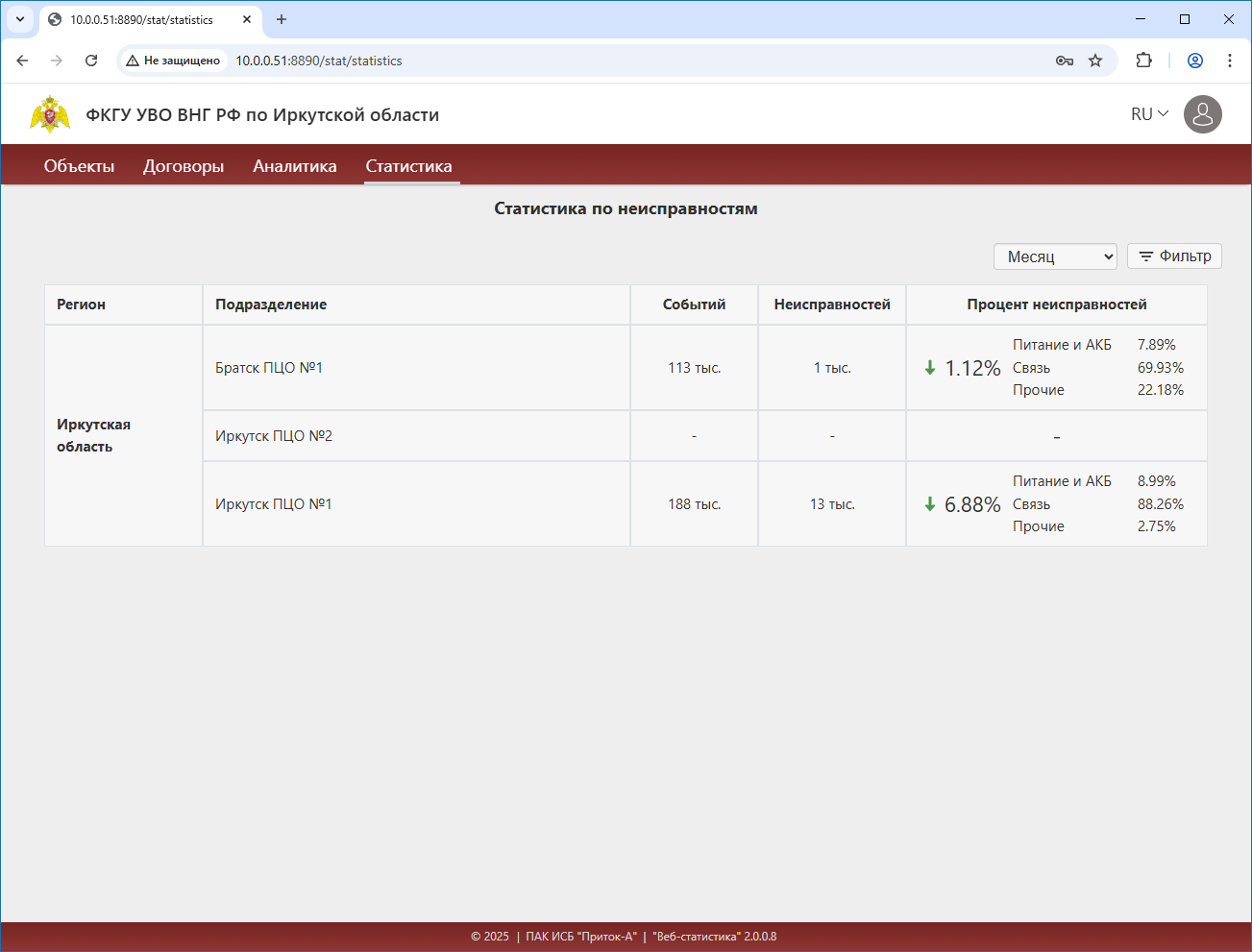Close the current statistics browser tab

tap(247, 19)
